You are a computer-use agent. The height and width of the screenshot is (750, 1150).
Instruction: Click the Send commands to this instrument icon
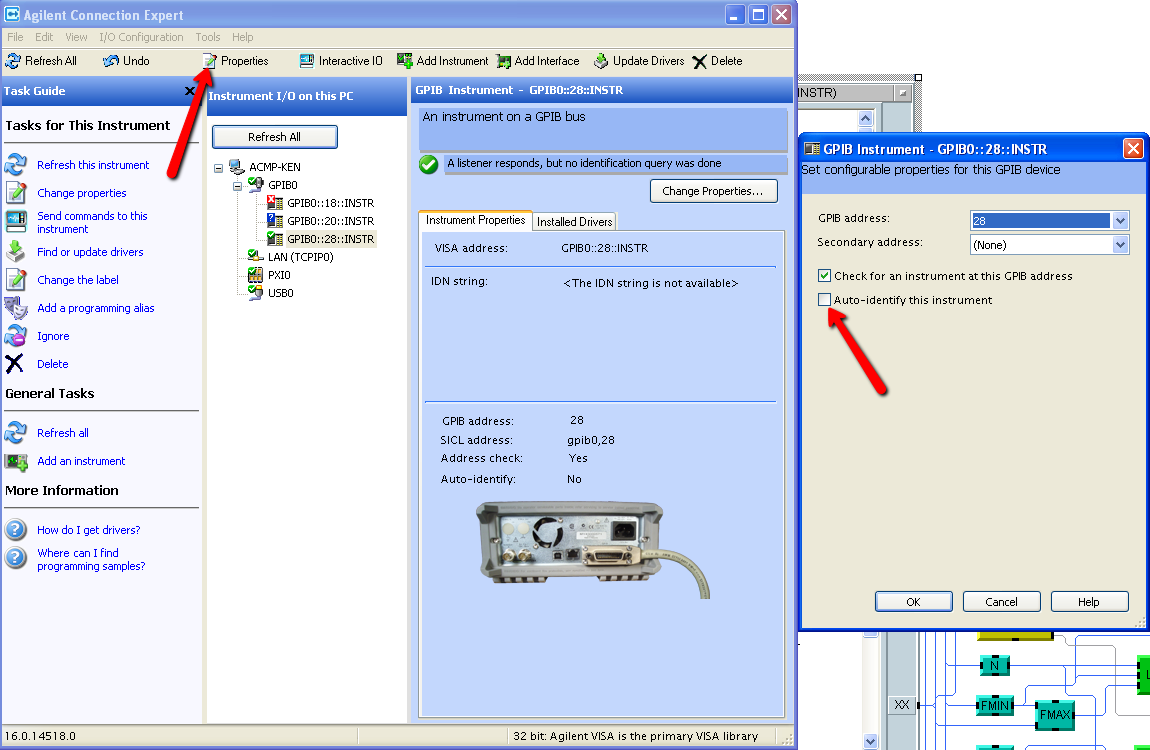coord(15,221)
